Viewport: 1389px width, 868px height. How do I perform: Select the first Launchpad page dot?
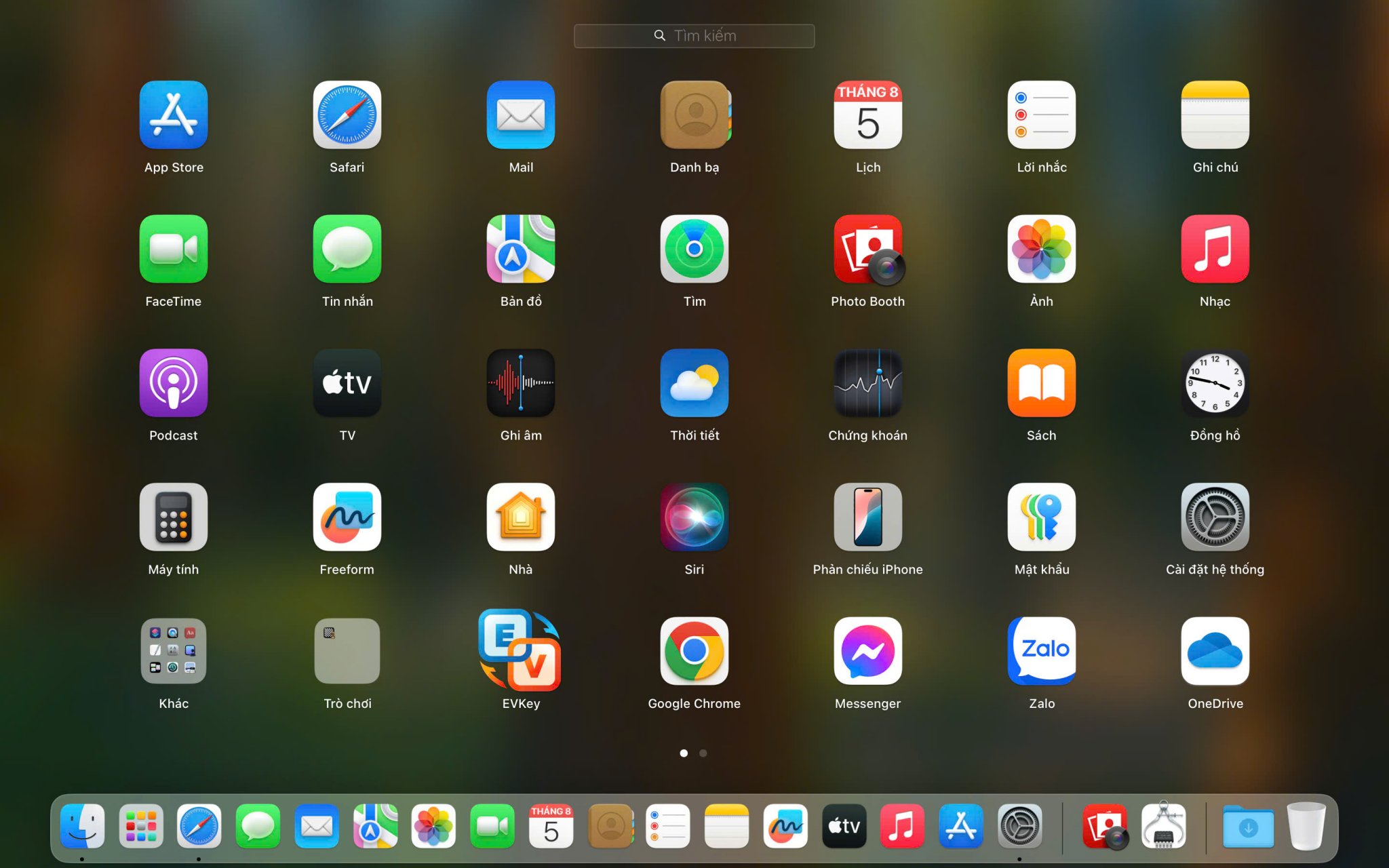click(x=684, y=753)
